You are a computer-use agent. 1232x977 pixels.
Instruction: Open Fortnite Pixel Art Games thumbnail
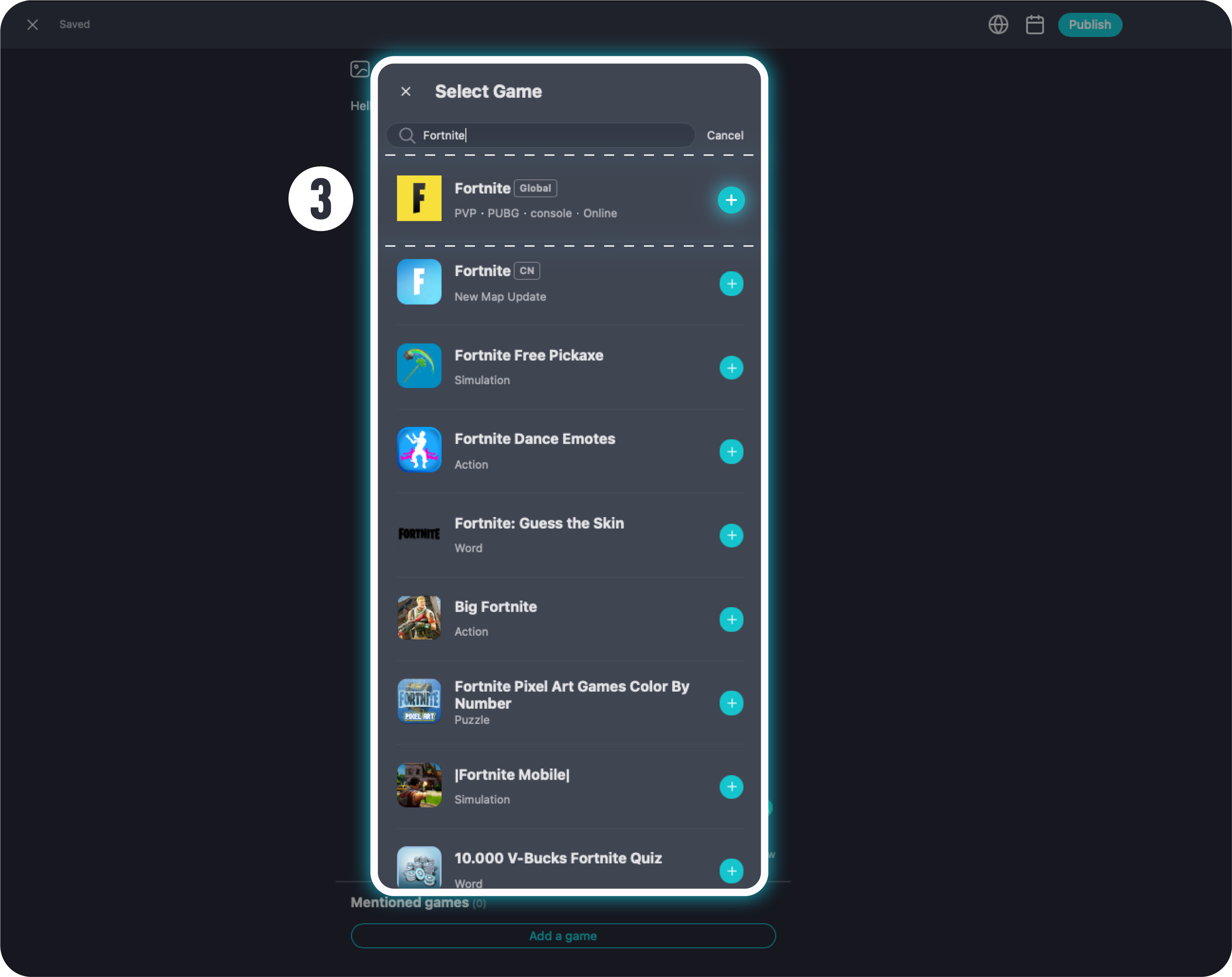pyautogui.click(x=419, y=701)
